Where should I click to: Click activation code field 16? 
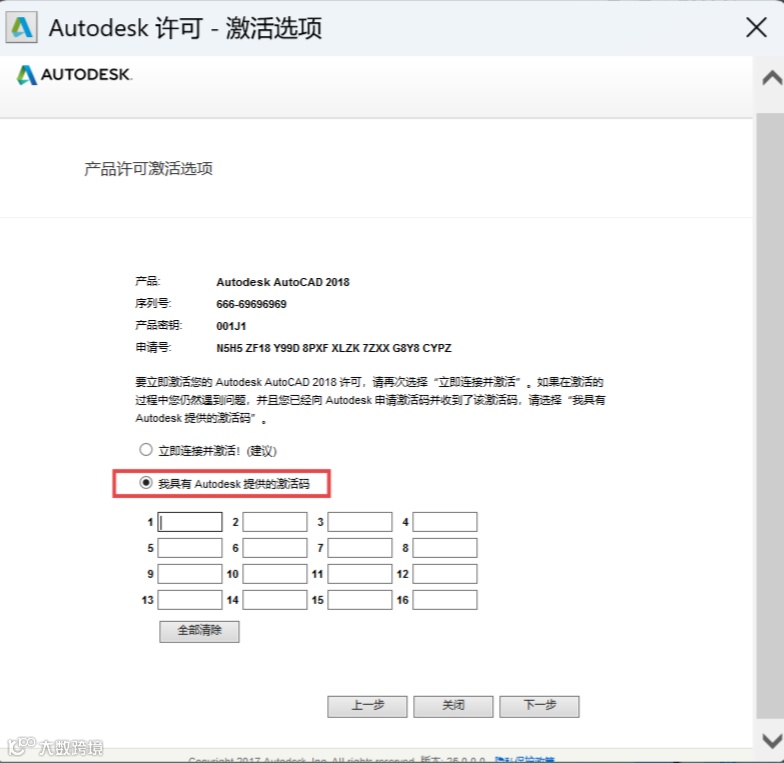445,600
